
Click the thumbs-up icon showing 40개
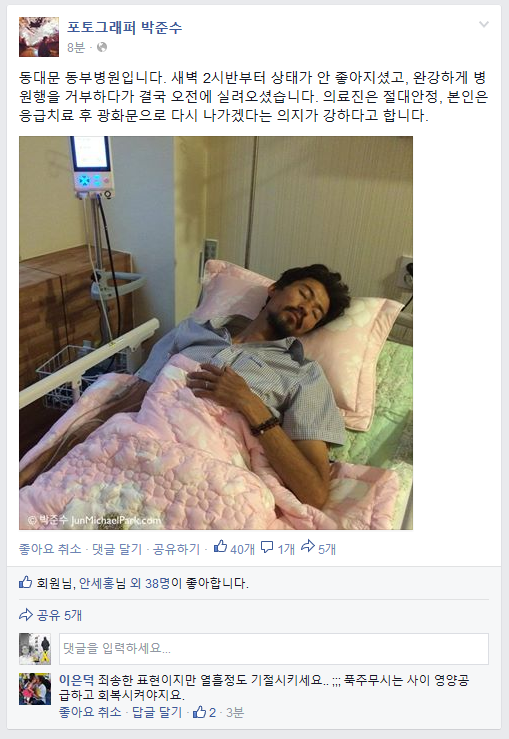pos(220,547)
